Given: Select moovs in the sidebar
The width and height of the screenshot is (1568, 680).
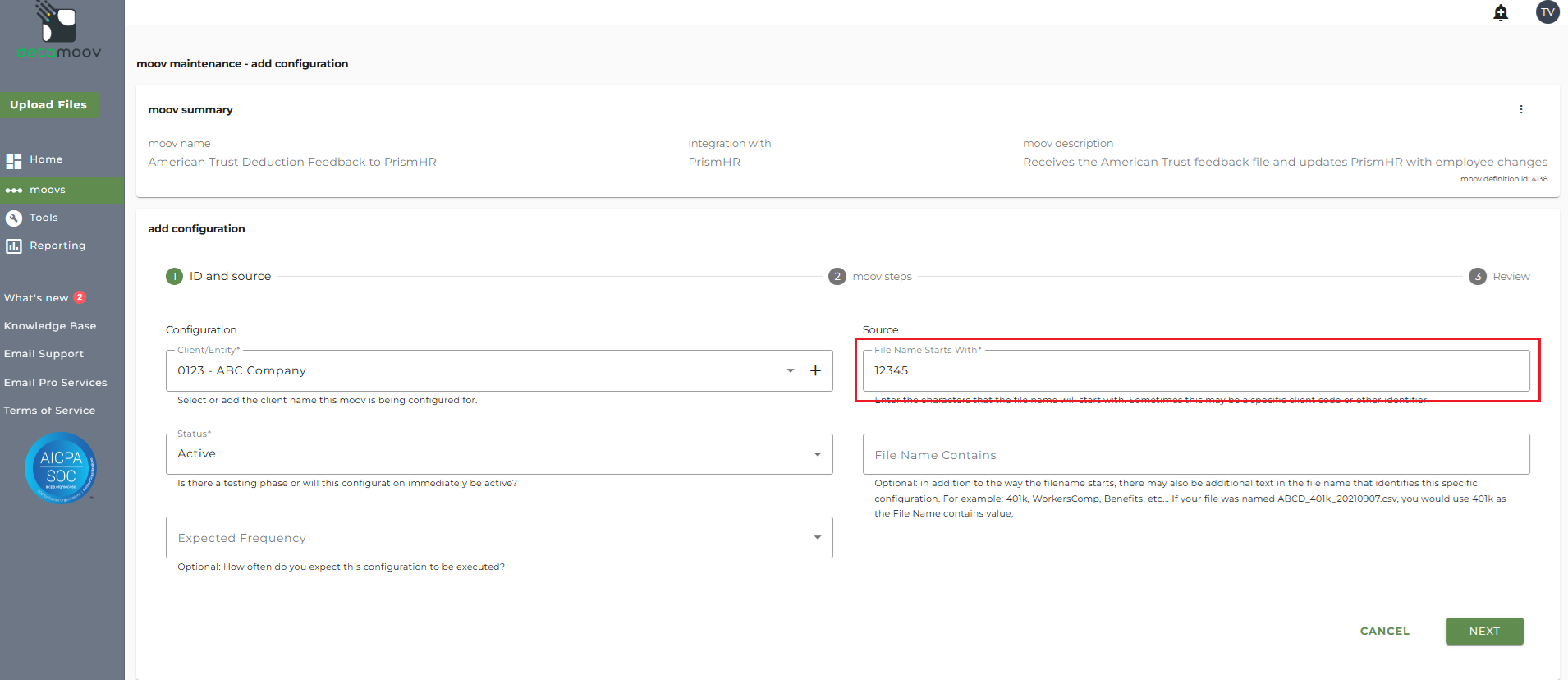Looking at the screenshot, I should [48, 190].
